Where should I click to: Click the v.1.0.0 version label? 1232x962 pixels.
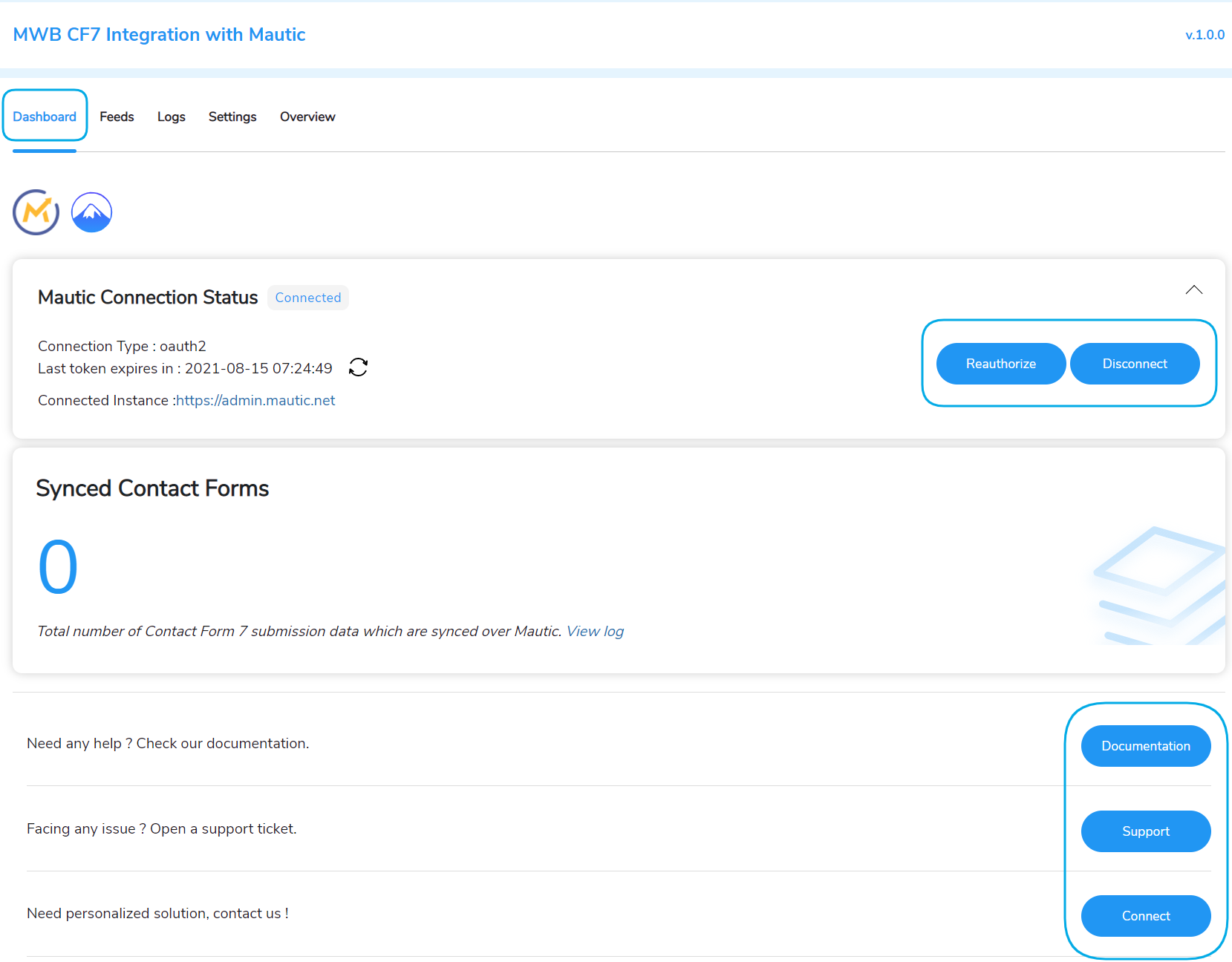pyautogui.click(x=1205, y=35)
